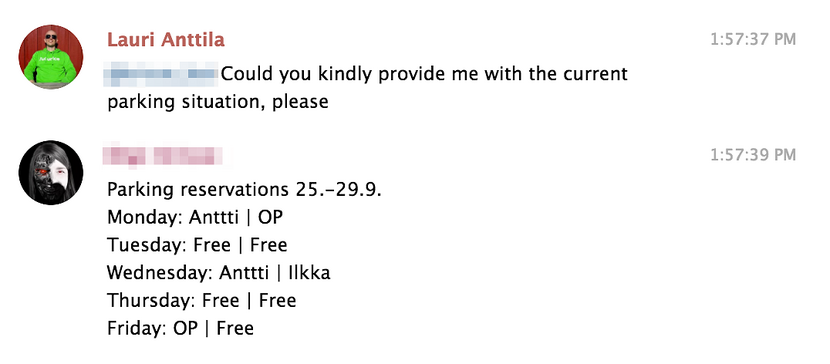Image resolution: width=830 pixels, height=364 pixels.
Task: Click the 1:57:37 PM timestamp
Action: (x=753, y=40)
